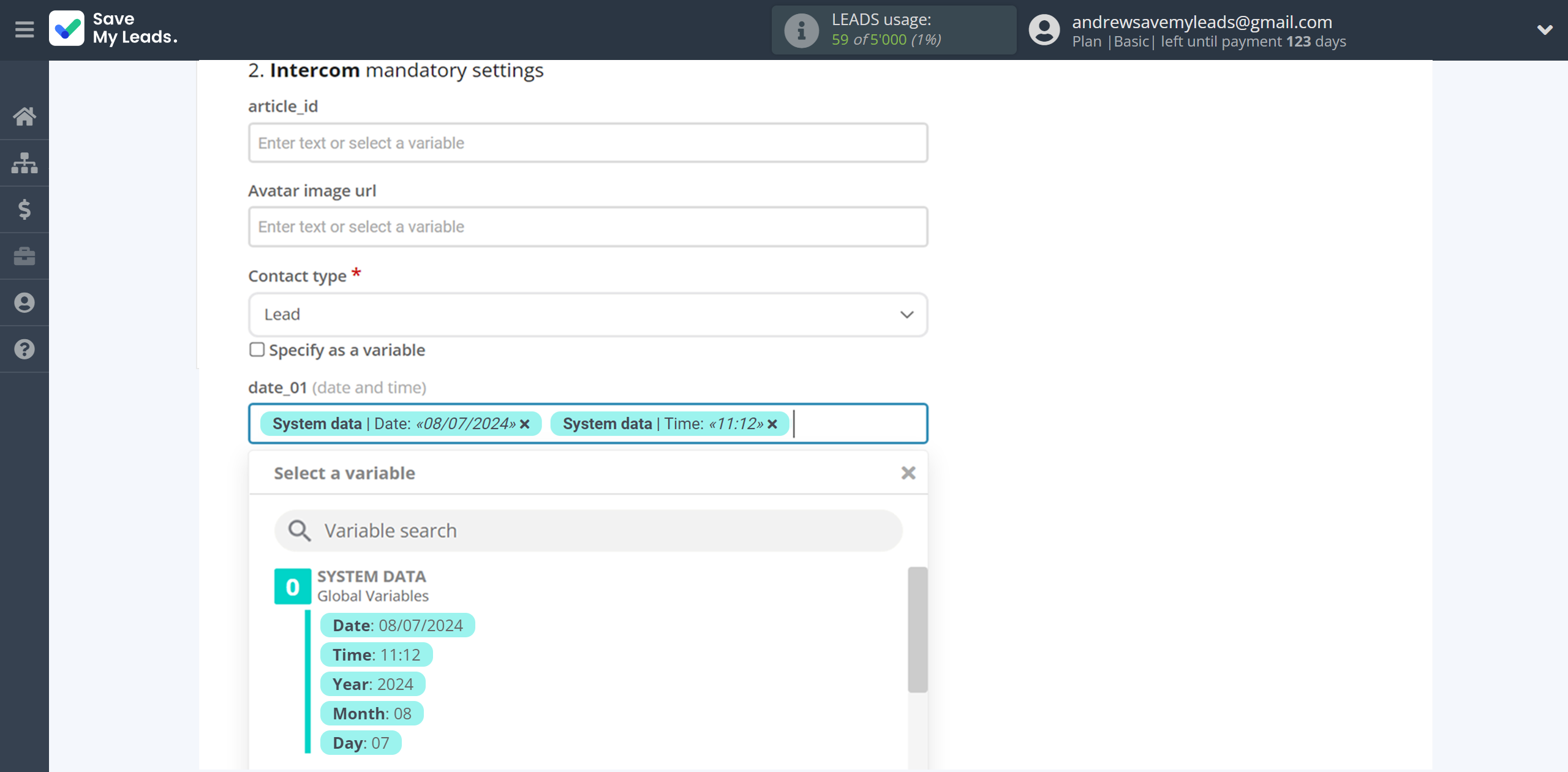Screen dimensions: 1568x772
Task: Open the billing dollar sidebar icon
Action: point(24,209)
